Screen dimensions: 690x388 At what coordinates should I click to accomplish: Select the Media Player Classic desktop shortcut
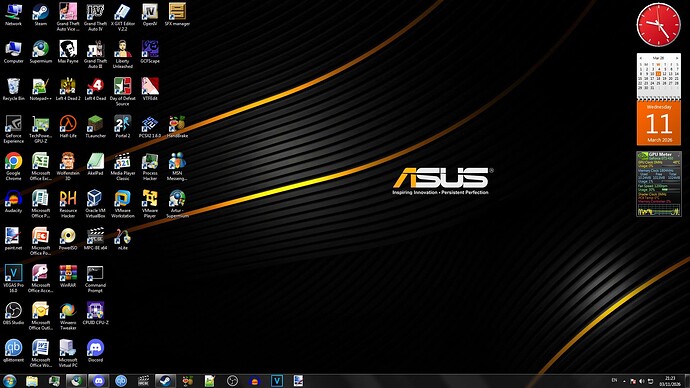point(122,167)
